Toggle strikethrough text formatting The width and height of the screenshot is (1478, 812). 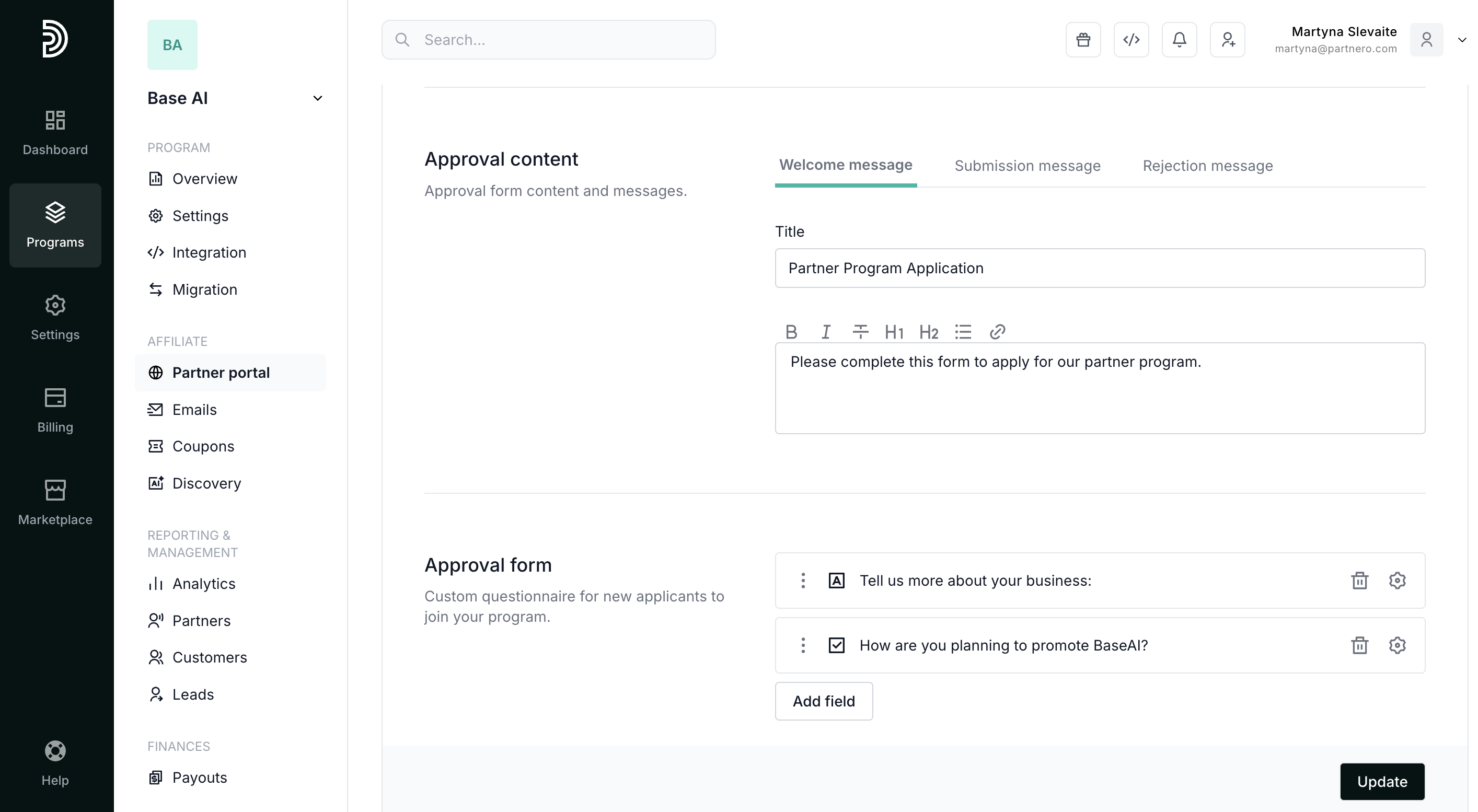click(x=860, y=332)
